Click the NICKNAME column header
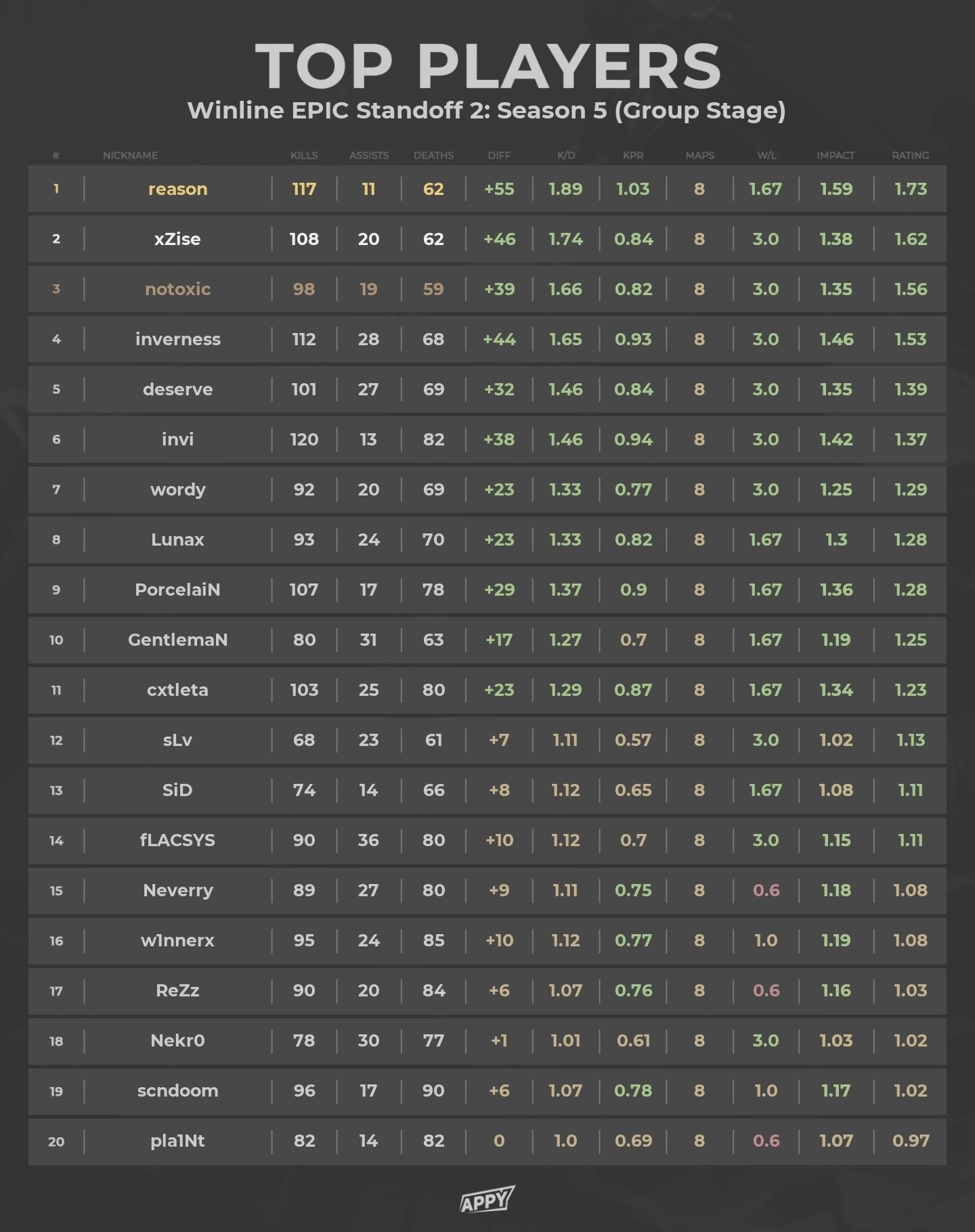The image size is (975, 1232). (130, 156)
